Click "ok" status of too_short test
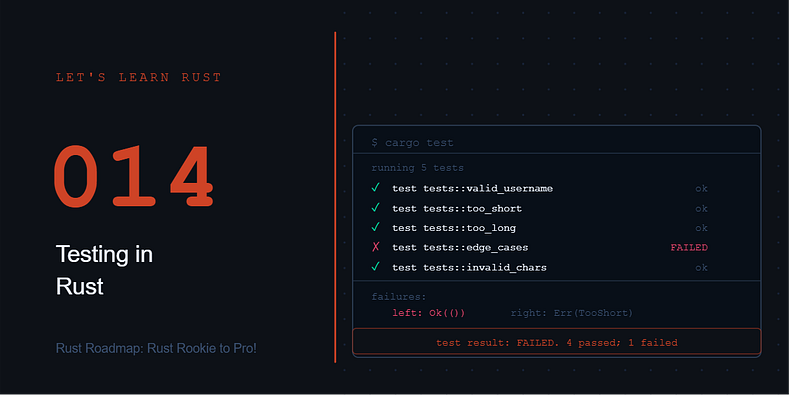The width and height of the screenshot is (800, 406). (x=702, y=209)
